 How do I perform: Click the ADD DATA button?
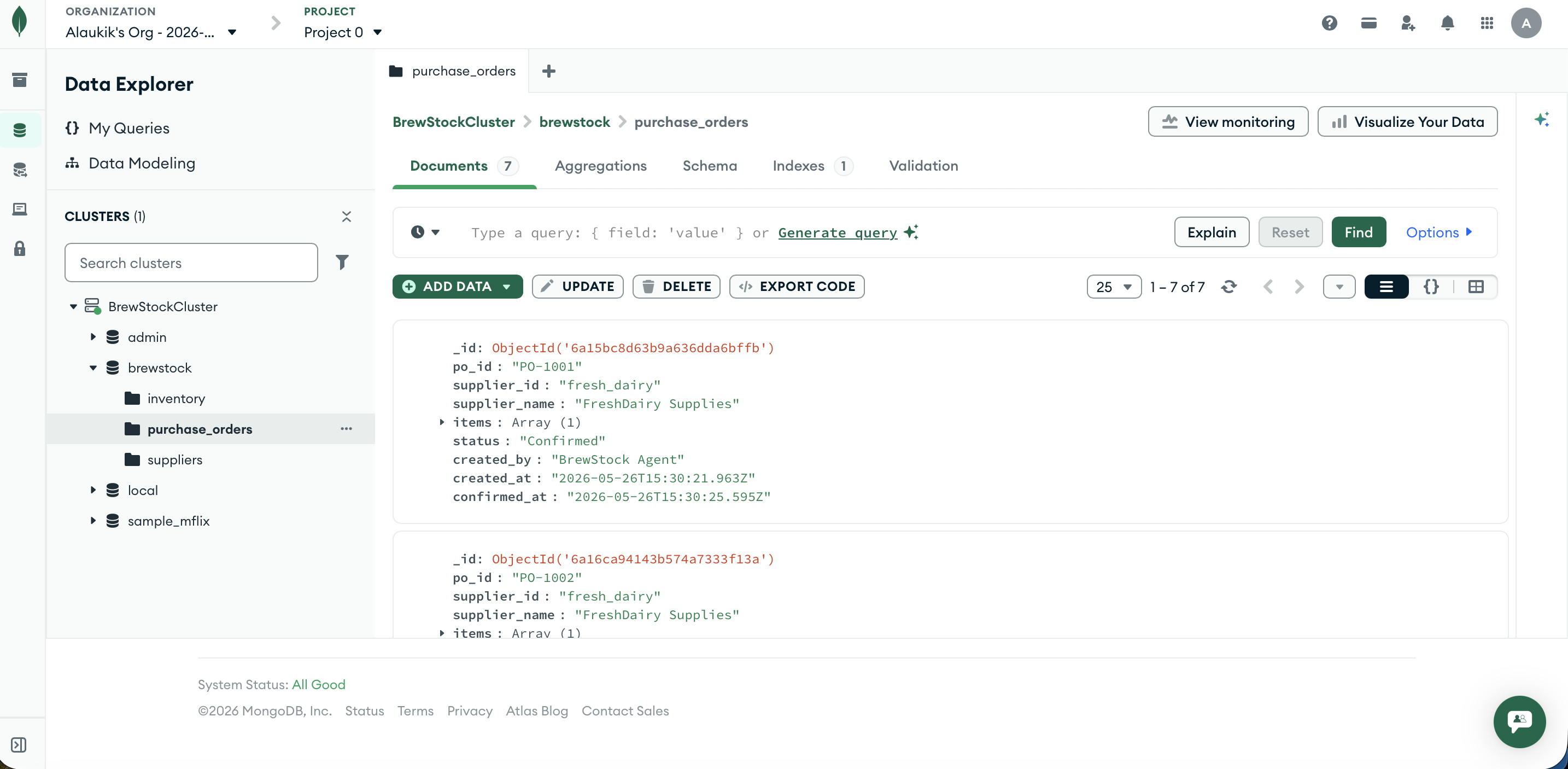[457, 287]
